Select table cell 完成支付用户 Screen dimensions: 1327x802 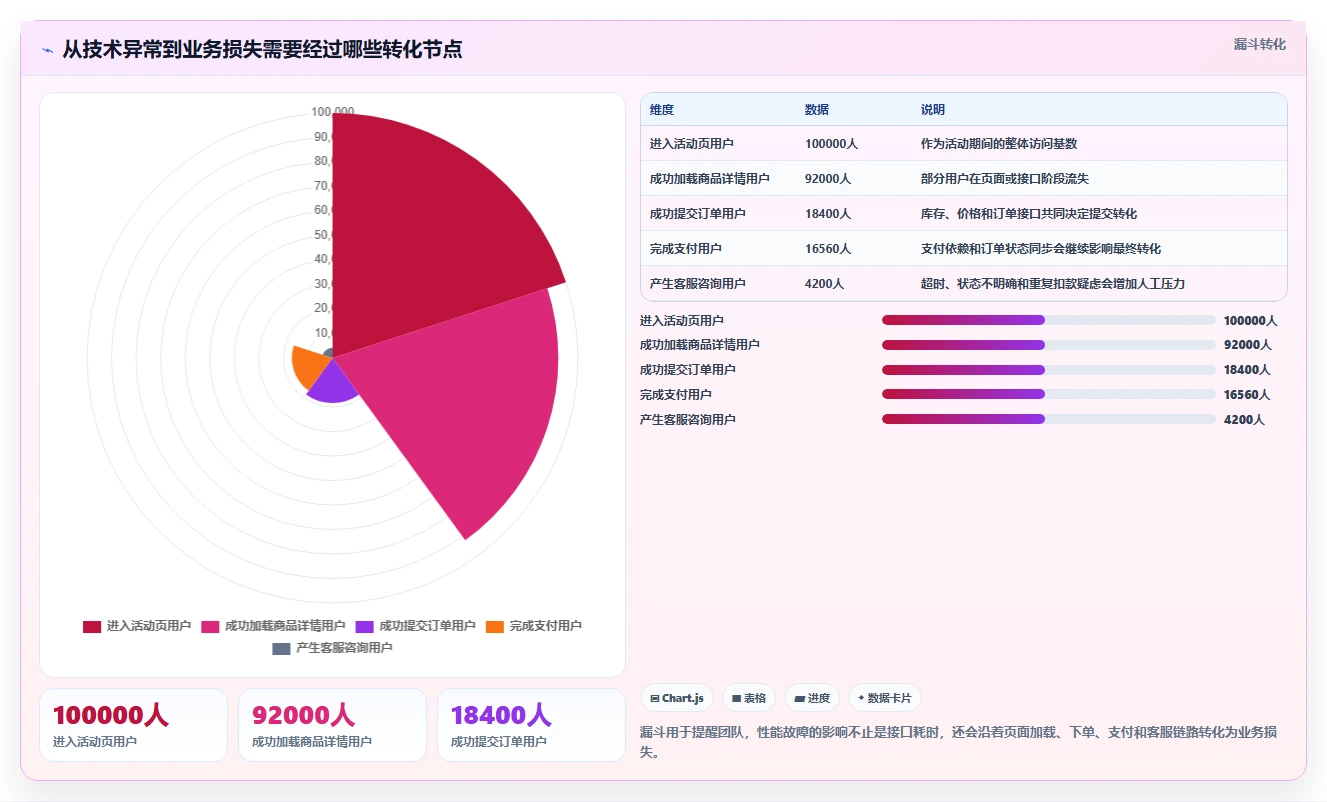pyautogui.click(x=685, y=249)
